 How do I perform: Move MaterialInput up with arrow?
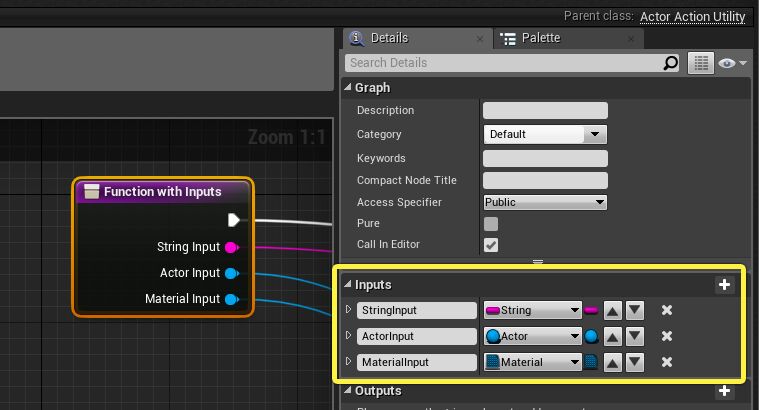(x=612, y=362)
